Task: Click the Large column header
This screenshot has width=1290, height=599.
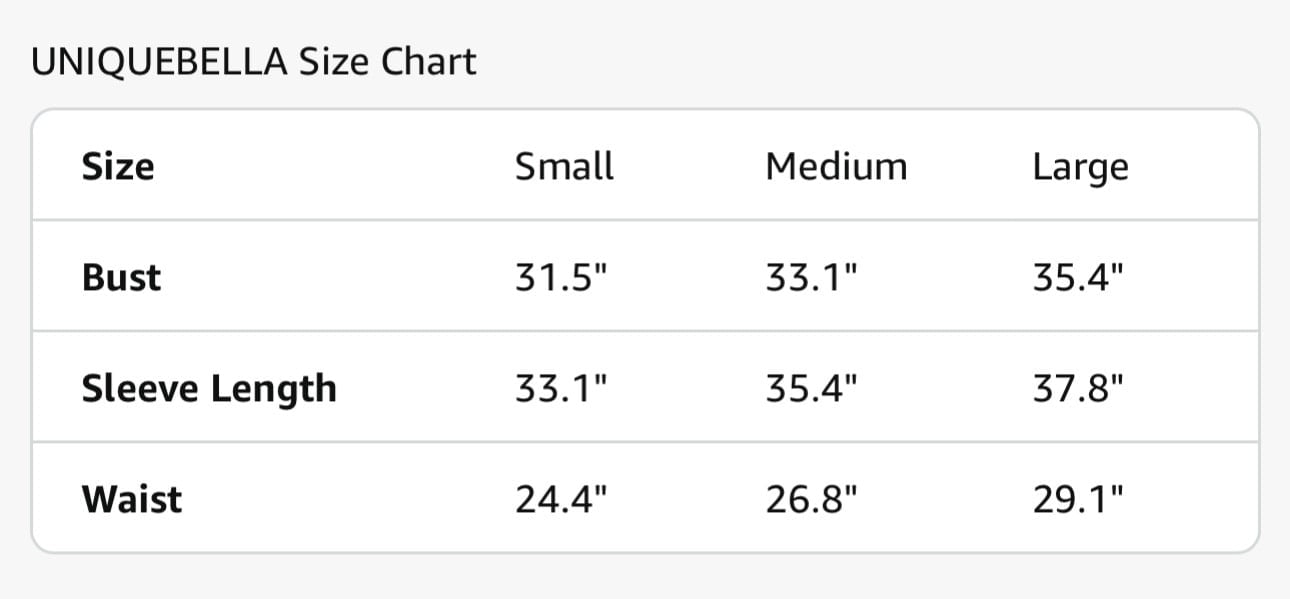Action: click(x=1080, y=168)
